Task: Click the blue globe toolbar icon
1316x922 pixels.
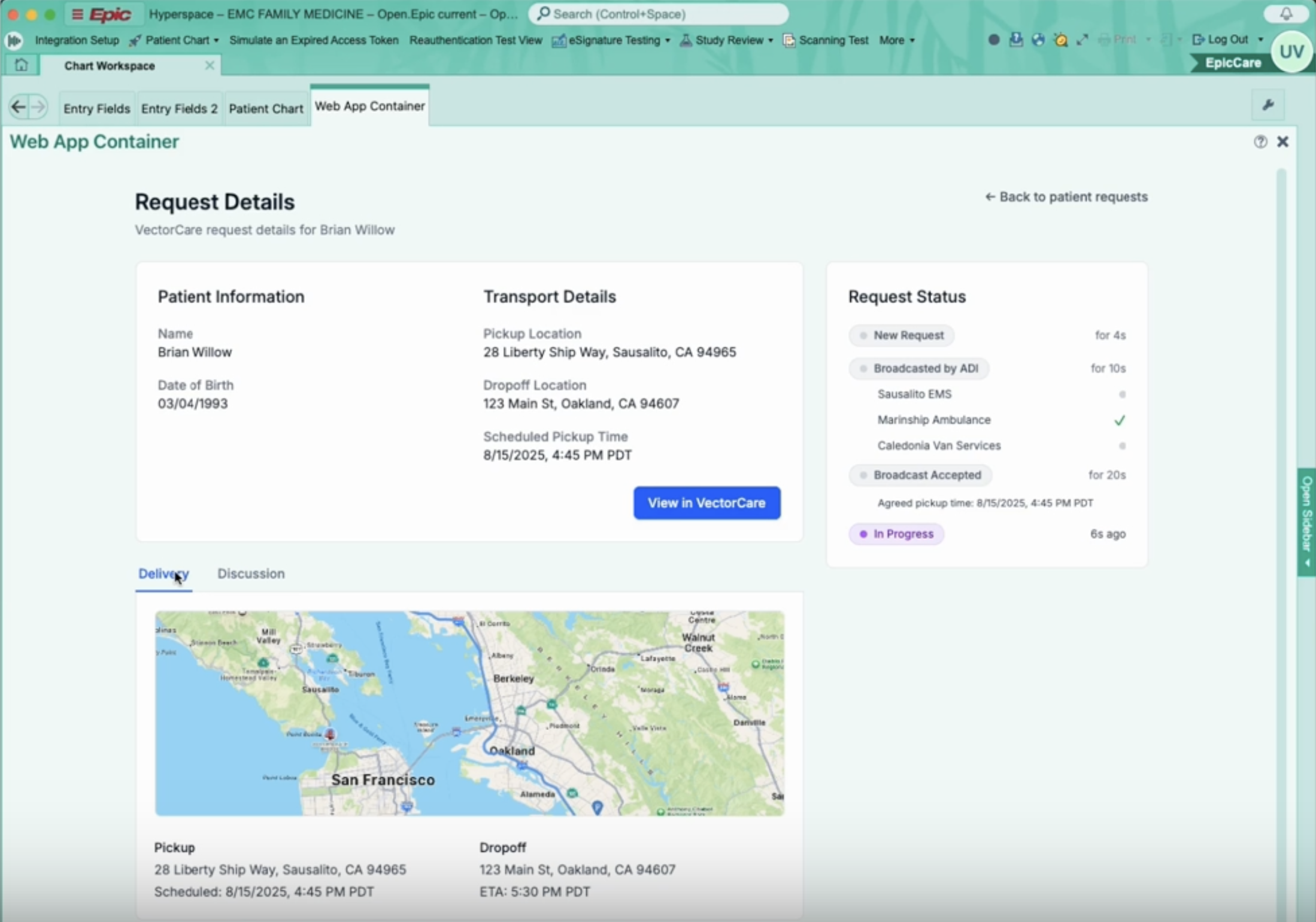Action: pos(1038,40)
